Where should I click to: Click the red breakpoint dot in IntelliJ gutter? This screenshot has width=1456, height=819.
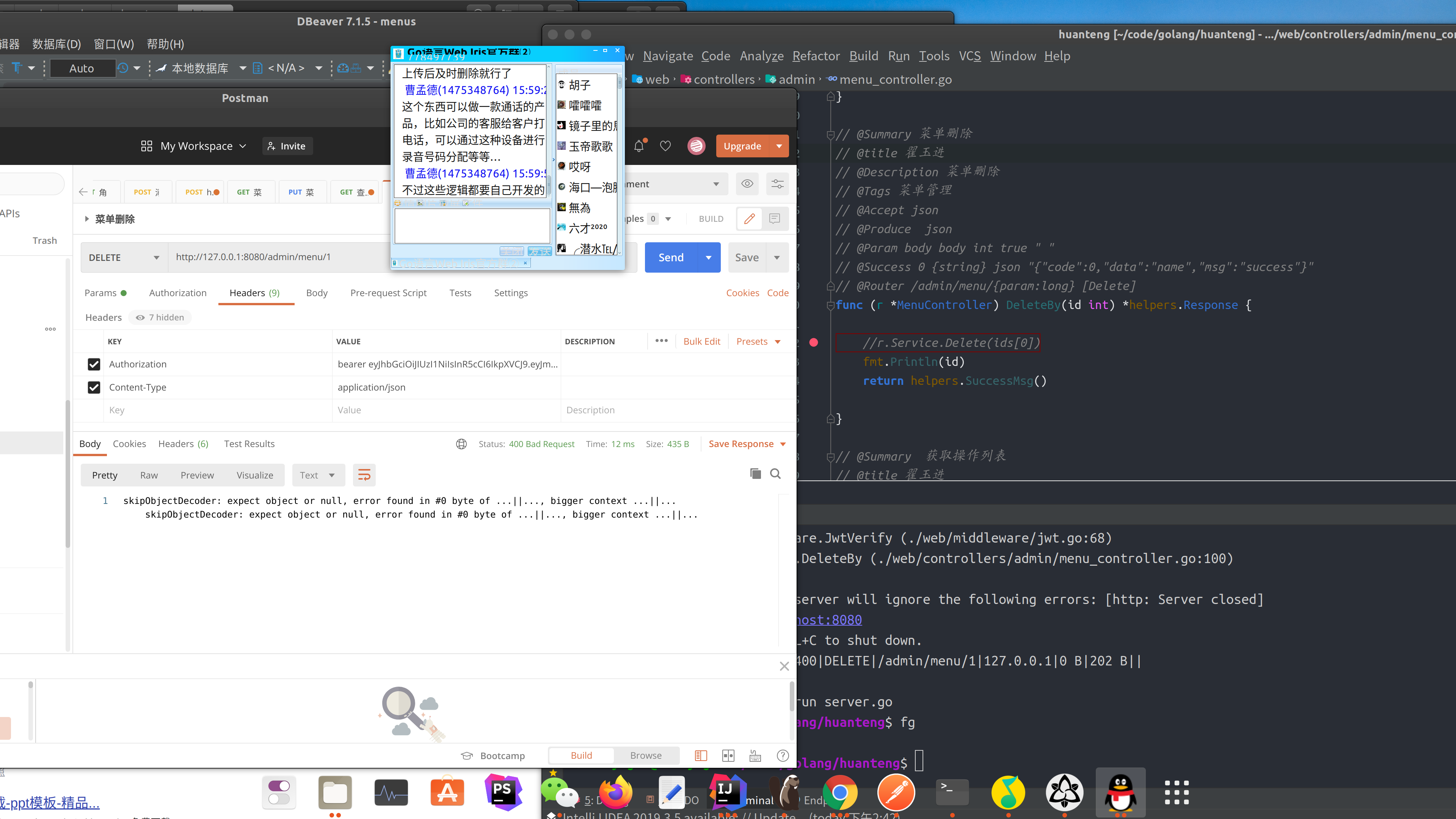coord(814,342)
